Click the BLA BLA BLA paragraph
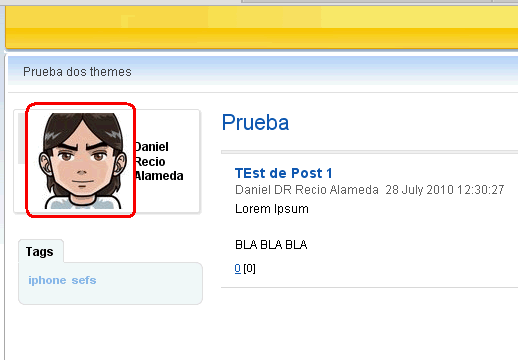The image size is (518, 360). 271,245
